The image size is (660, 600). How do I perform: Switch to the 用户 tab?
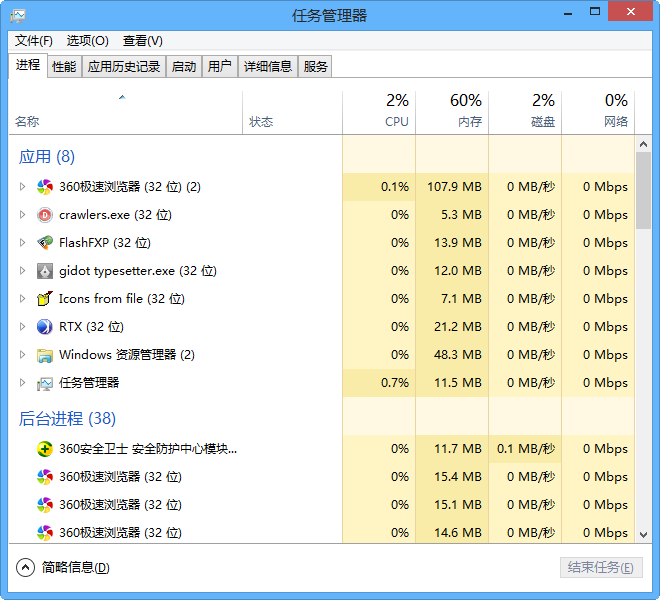pos(220,67)
